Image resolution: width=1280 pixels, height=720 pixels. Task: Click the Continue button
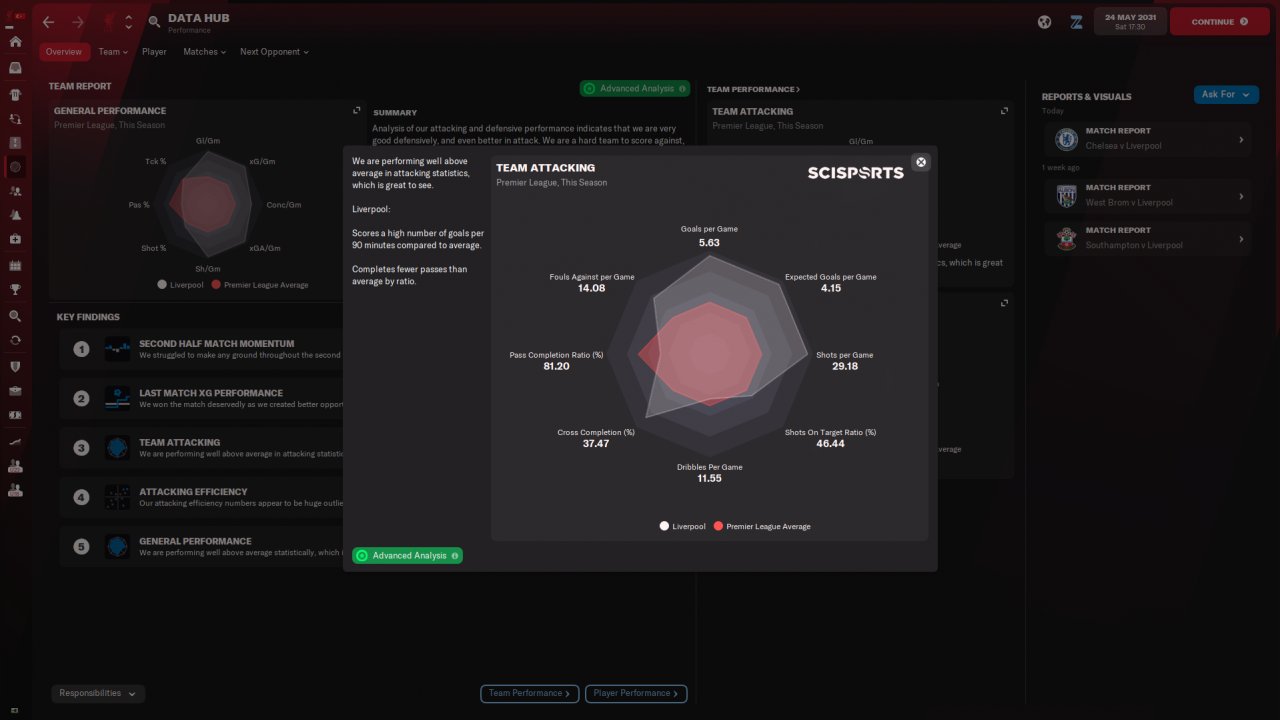point(1220,21)
